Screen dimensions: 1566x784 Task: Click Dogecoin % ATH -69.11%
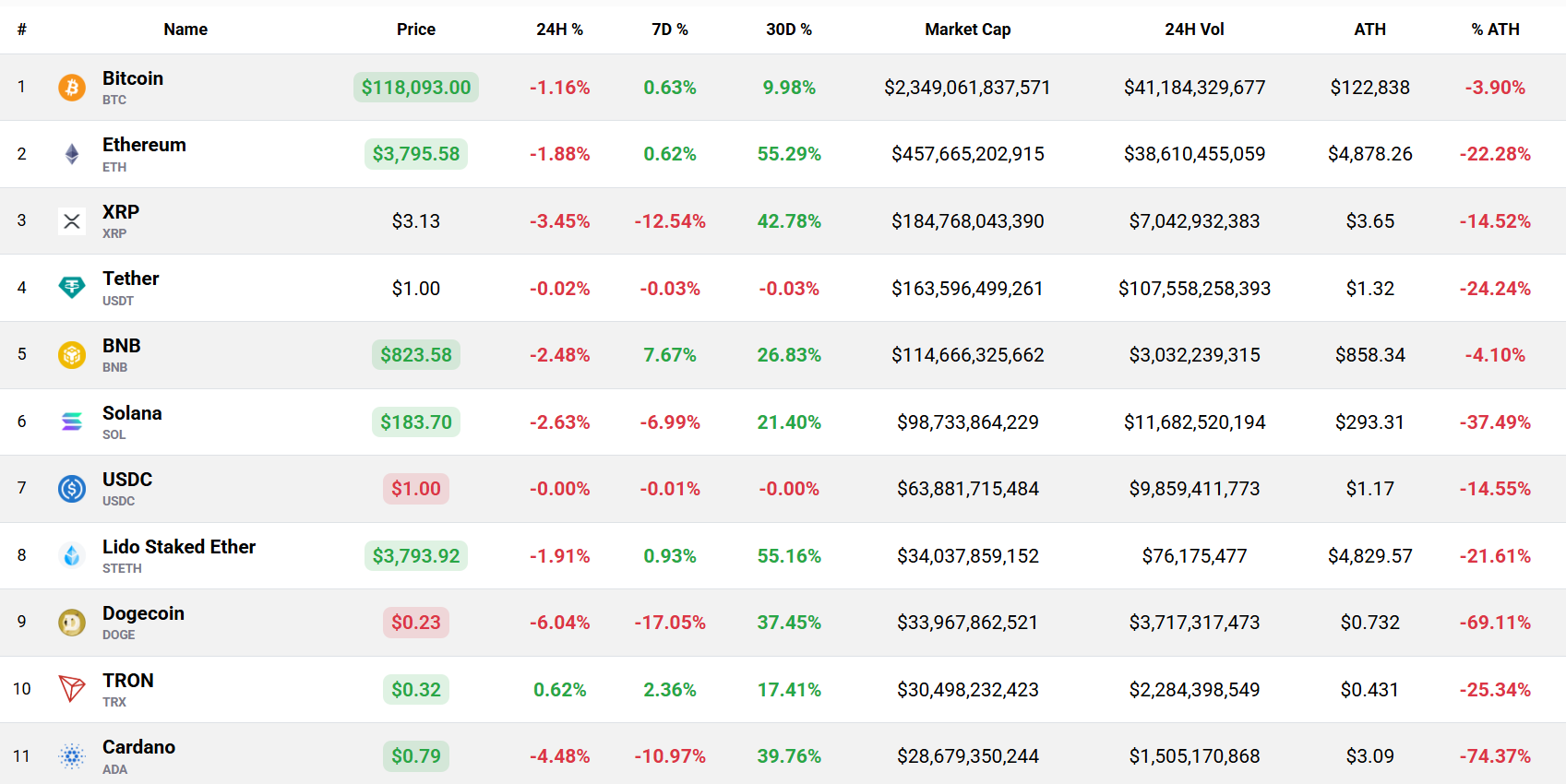click(1495, 623)
